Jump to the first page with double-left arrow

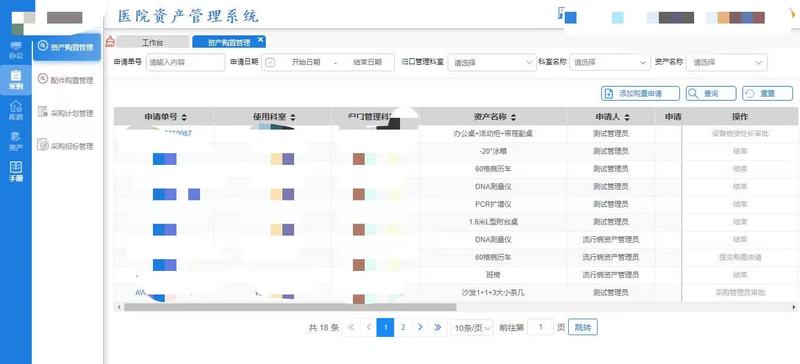(x=351, y=327)
